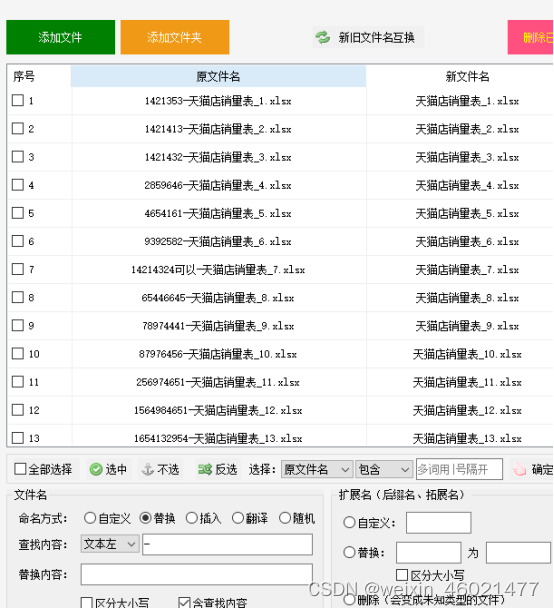Select the 替换 naming method radio

(146, 518)
